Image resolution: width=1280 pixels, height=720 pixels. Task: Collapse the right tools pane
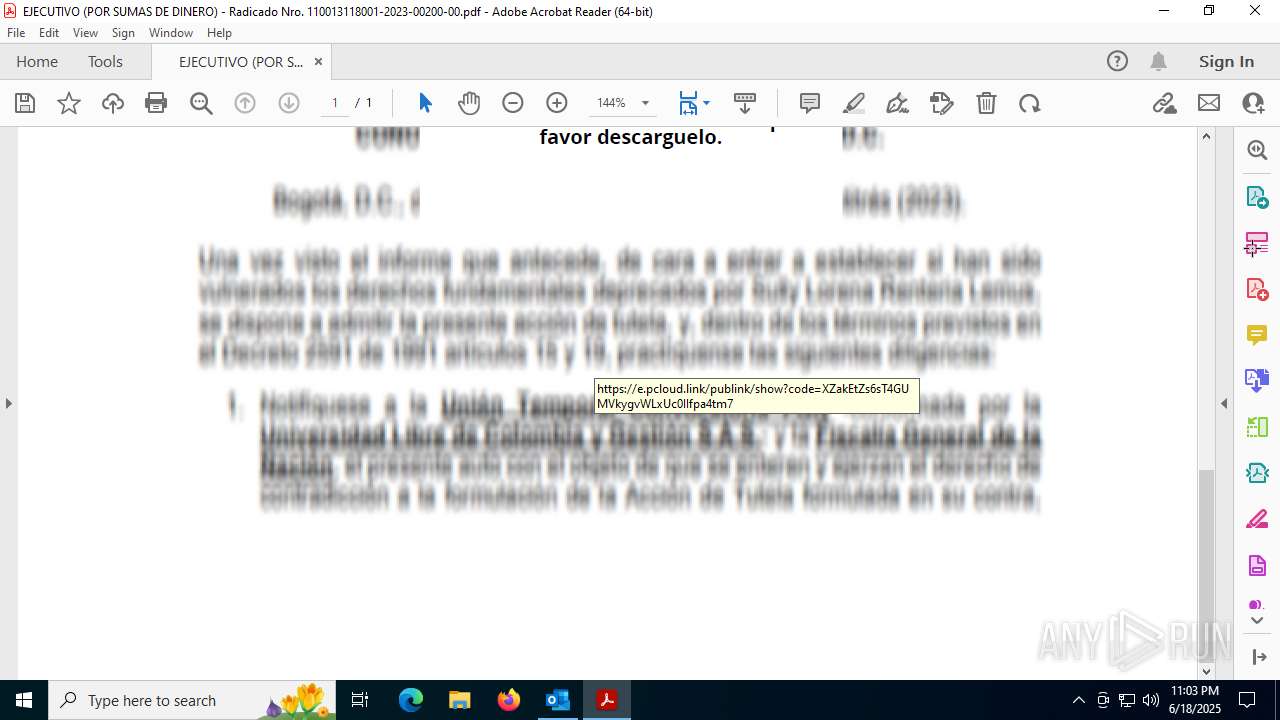[1224, 403]
